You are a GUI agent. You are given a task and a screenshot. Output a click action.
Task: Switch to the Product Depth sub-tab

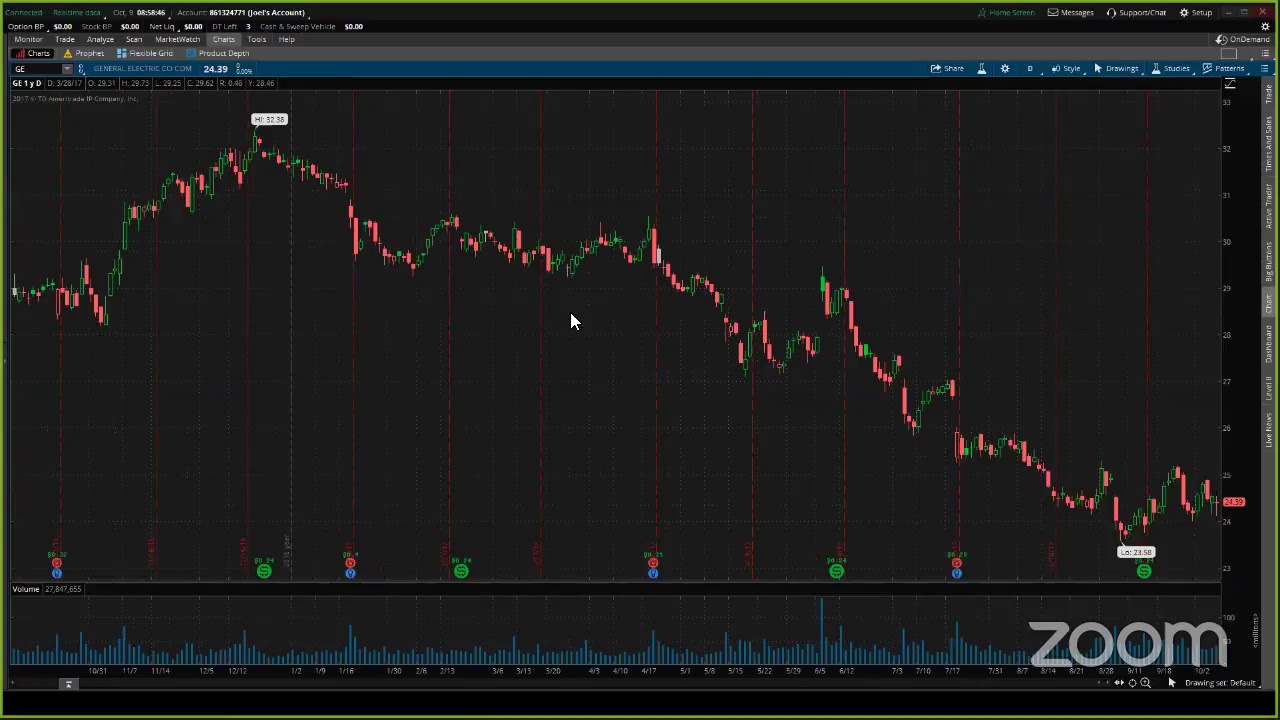(218, 53)
